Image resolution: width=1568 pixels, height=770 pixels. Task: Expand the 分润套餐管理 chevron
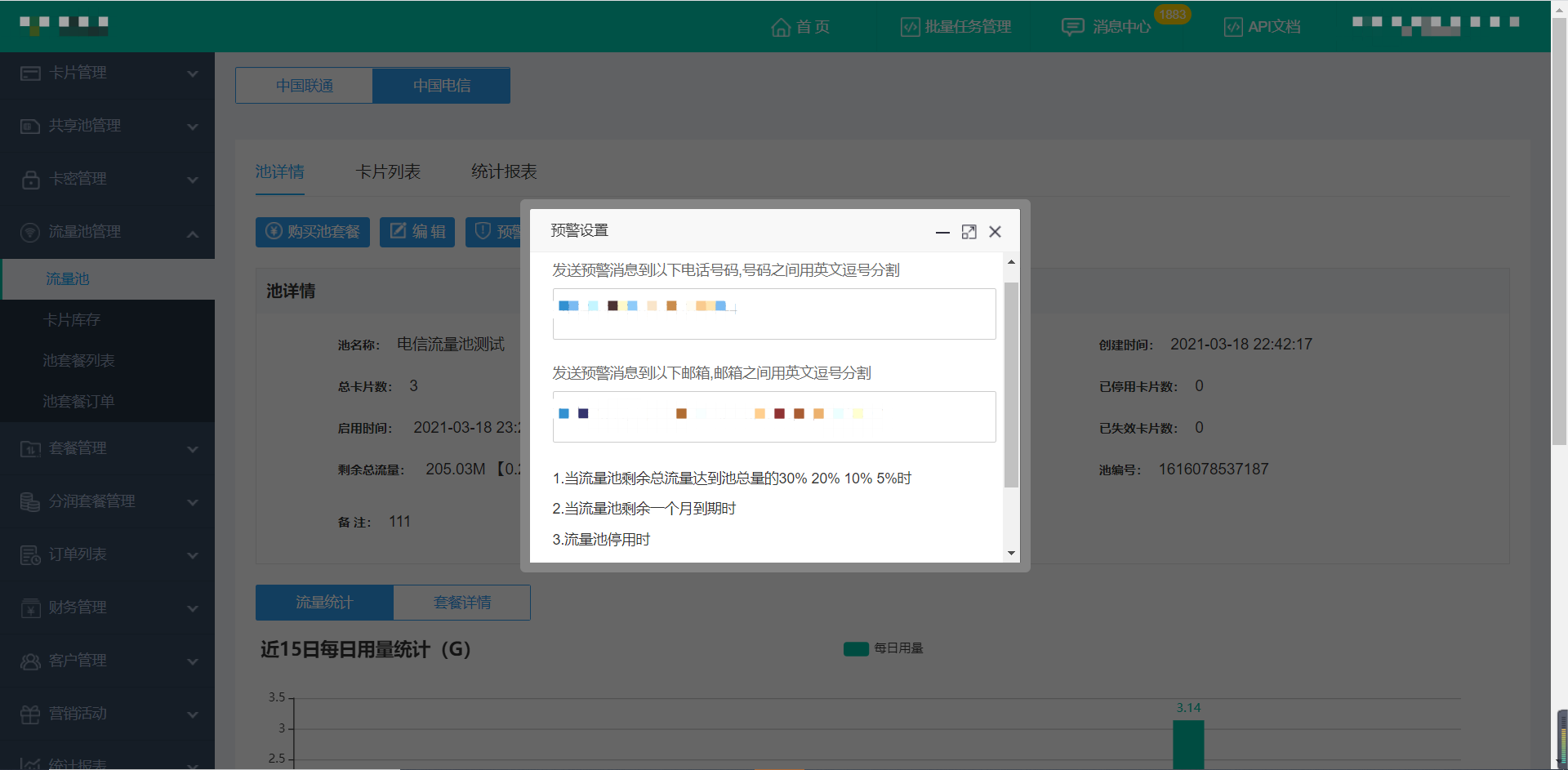tap(193, 502)
